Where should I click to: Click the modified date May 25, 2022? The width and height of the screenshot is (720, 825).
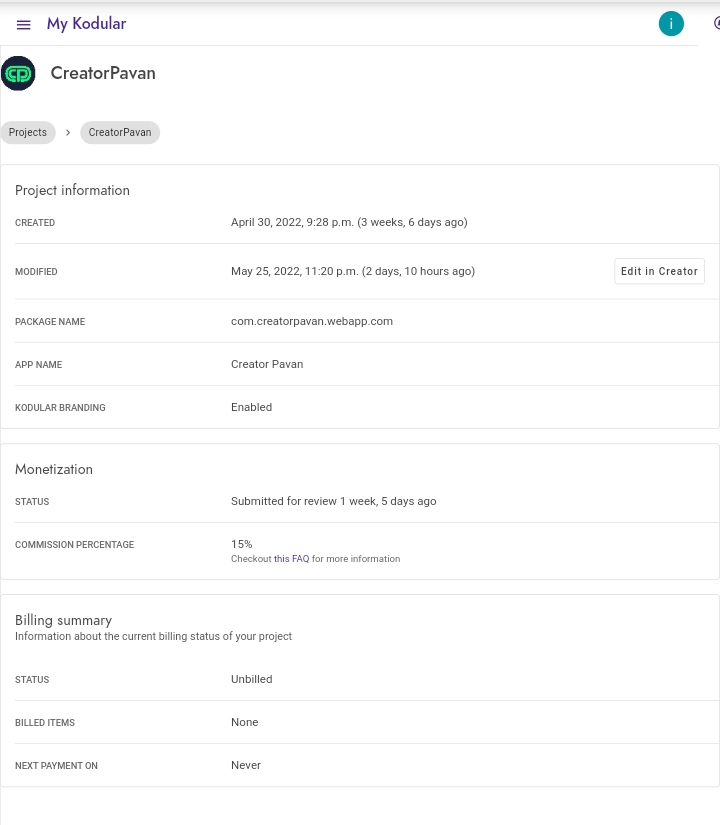tap(352, 271)
